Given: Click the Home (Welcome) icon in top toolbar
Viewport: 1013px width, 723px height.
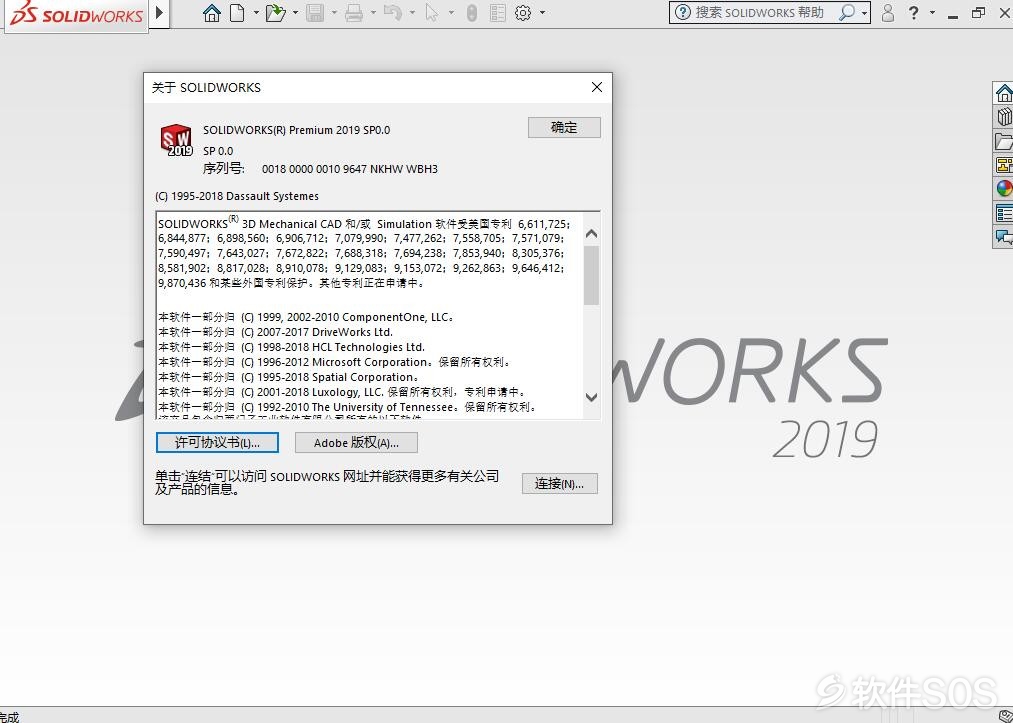Looking at the screenshot, I should (212, 12).
